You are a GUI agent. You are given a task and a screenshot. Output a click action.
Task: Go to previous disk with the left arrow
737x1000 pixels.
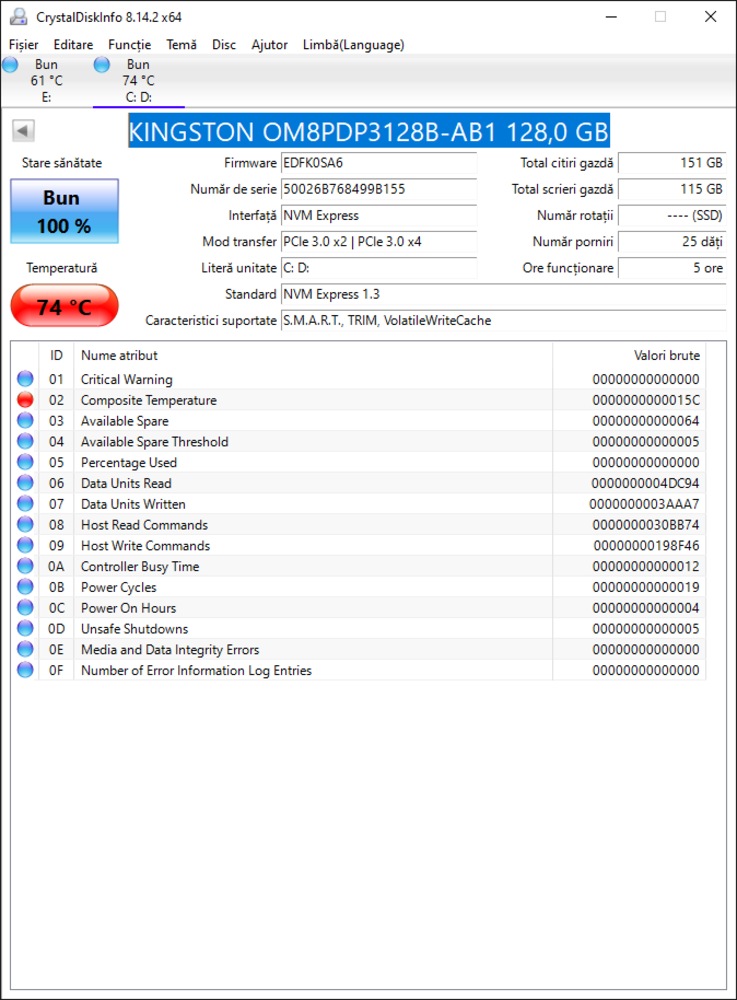click(x=23, y=131)
